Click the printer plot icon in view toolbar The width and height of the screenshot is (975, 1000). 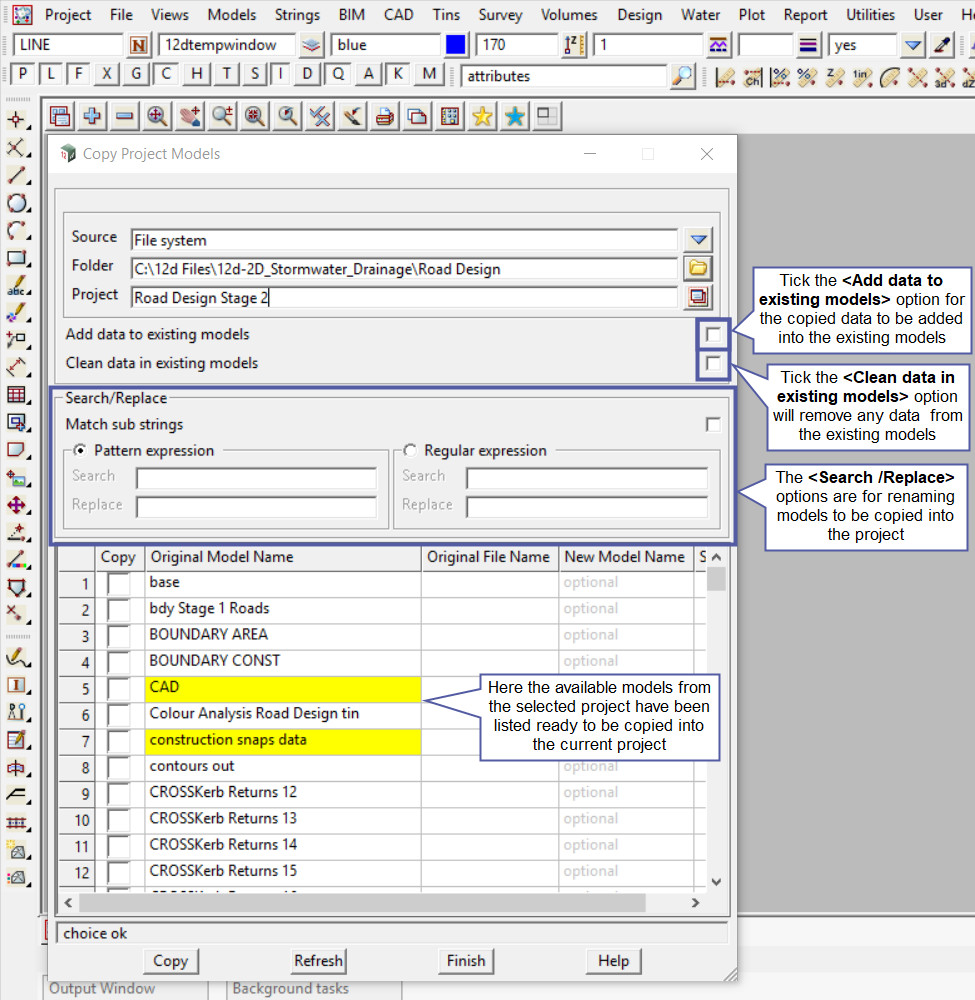pos(385,117)
